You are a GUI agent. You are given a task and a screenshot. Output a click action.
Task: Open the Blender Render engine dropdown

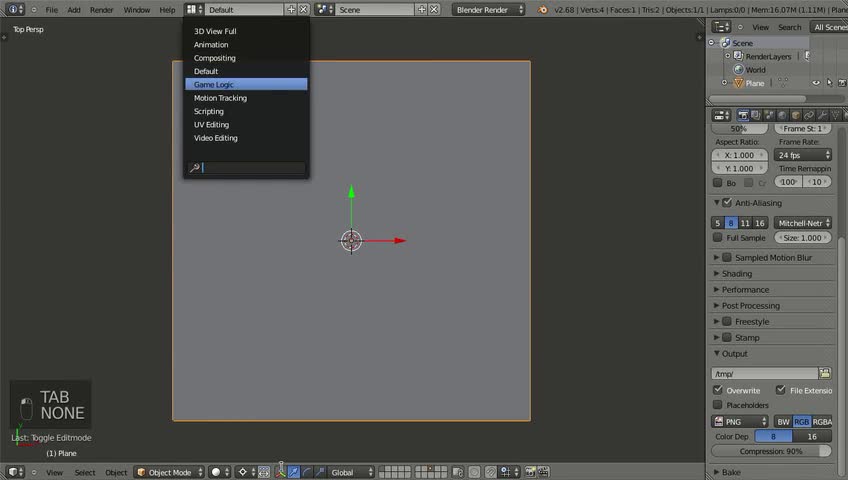pyautogui.click(x=488, y=9)
